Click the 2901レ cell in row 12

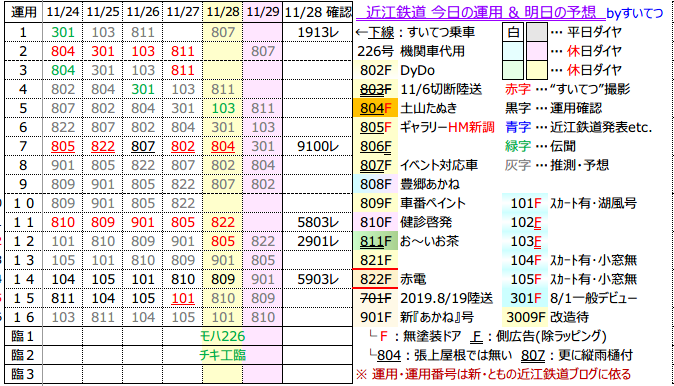[x=318, y=241]
